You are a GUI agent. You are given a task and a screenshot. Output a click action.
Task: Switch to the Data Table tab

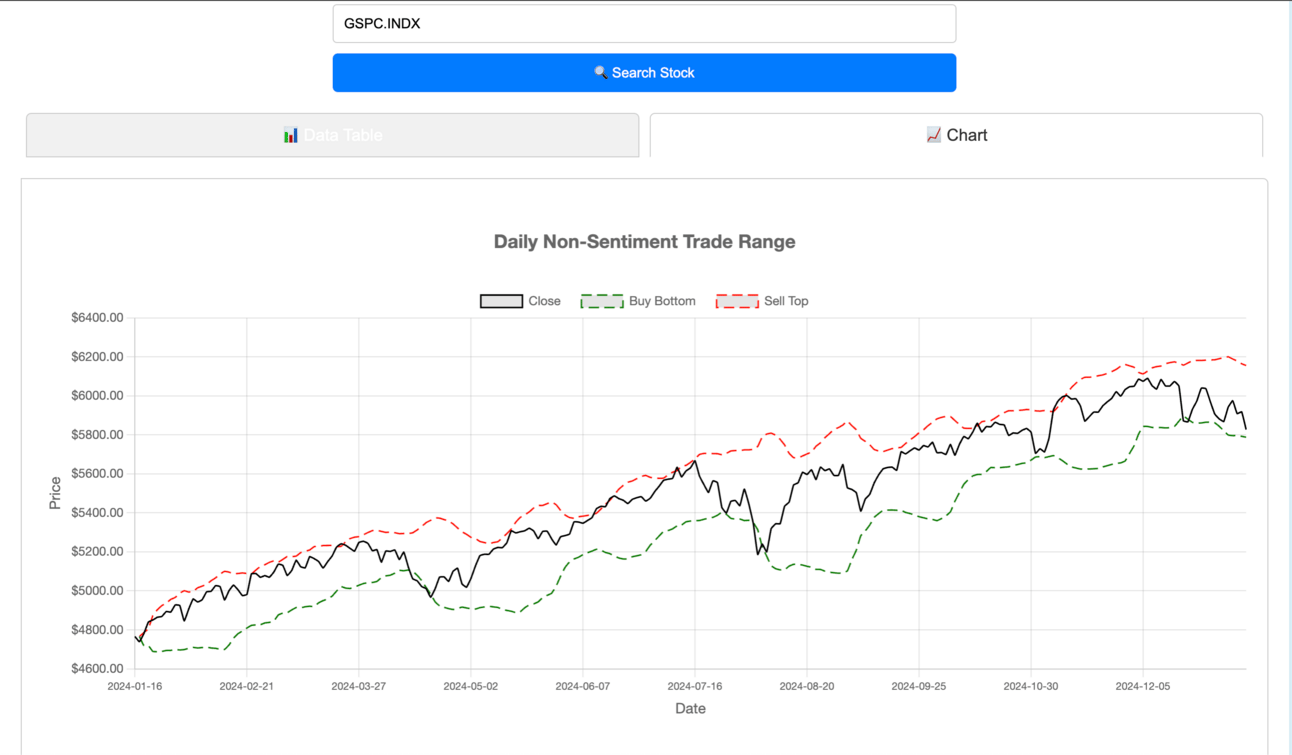click(x=333, y=135)
